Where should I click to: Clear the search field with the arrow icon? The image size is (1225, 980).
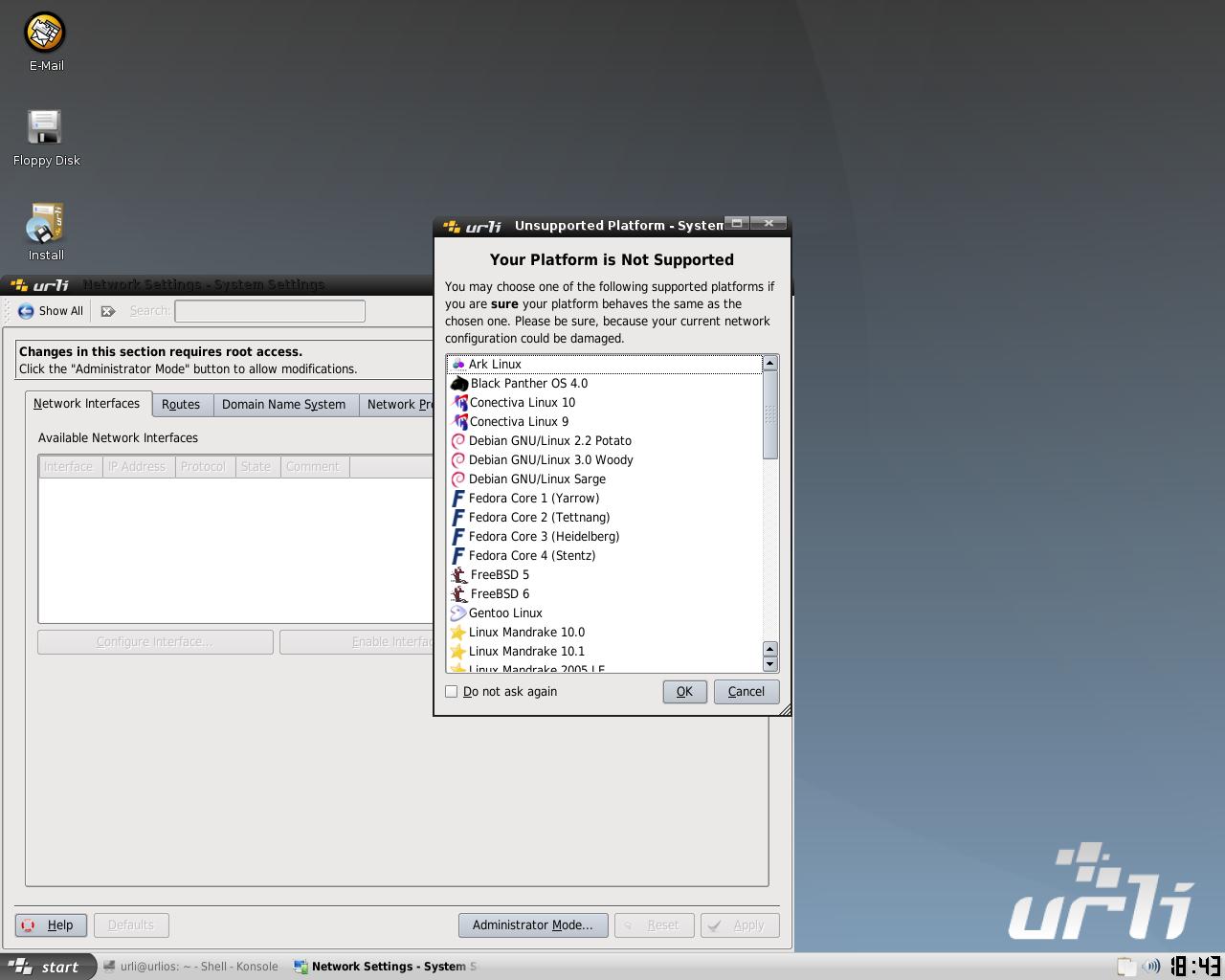click(108, 311)
